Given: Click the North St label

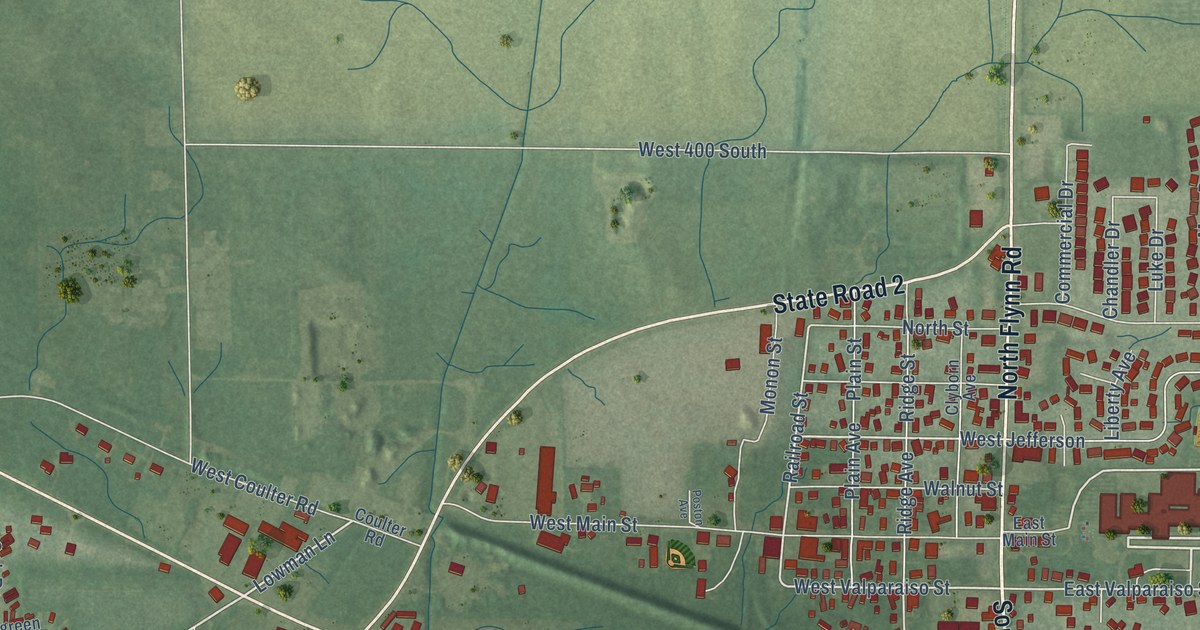Looking at the screenshot, I should [x=935, y=328].
